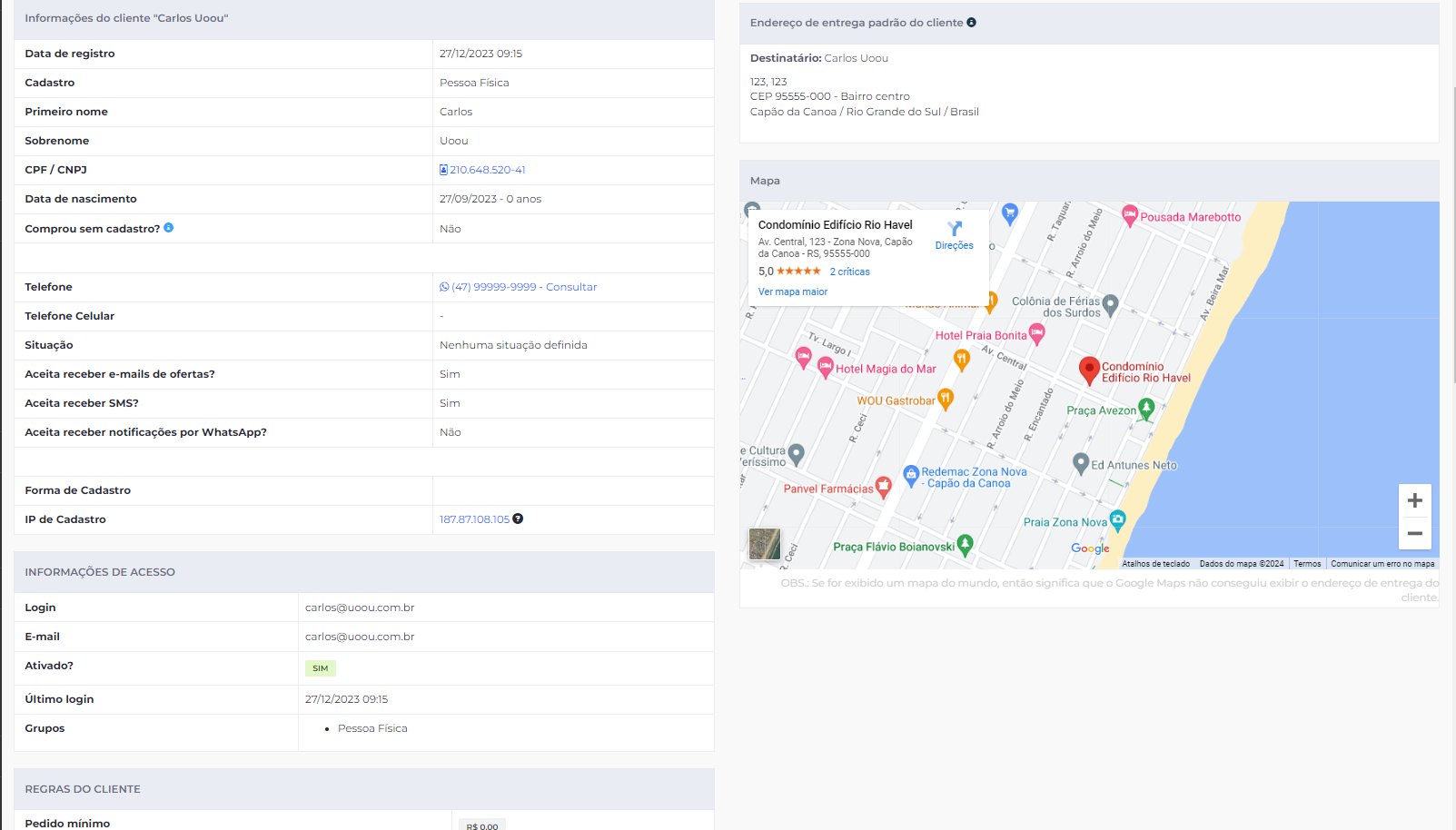Switch to satellite view thumbnail on map
The image size is (1456, 830).
tap(765, 544)
